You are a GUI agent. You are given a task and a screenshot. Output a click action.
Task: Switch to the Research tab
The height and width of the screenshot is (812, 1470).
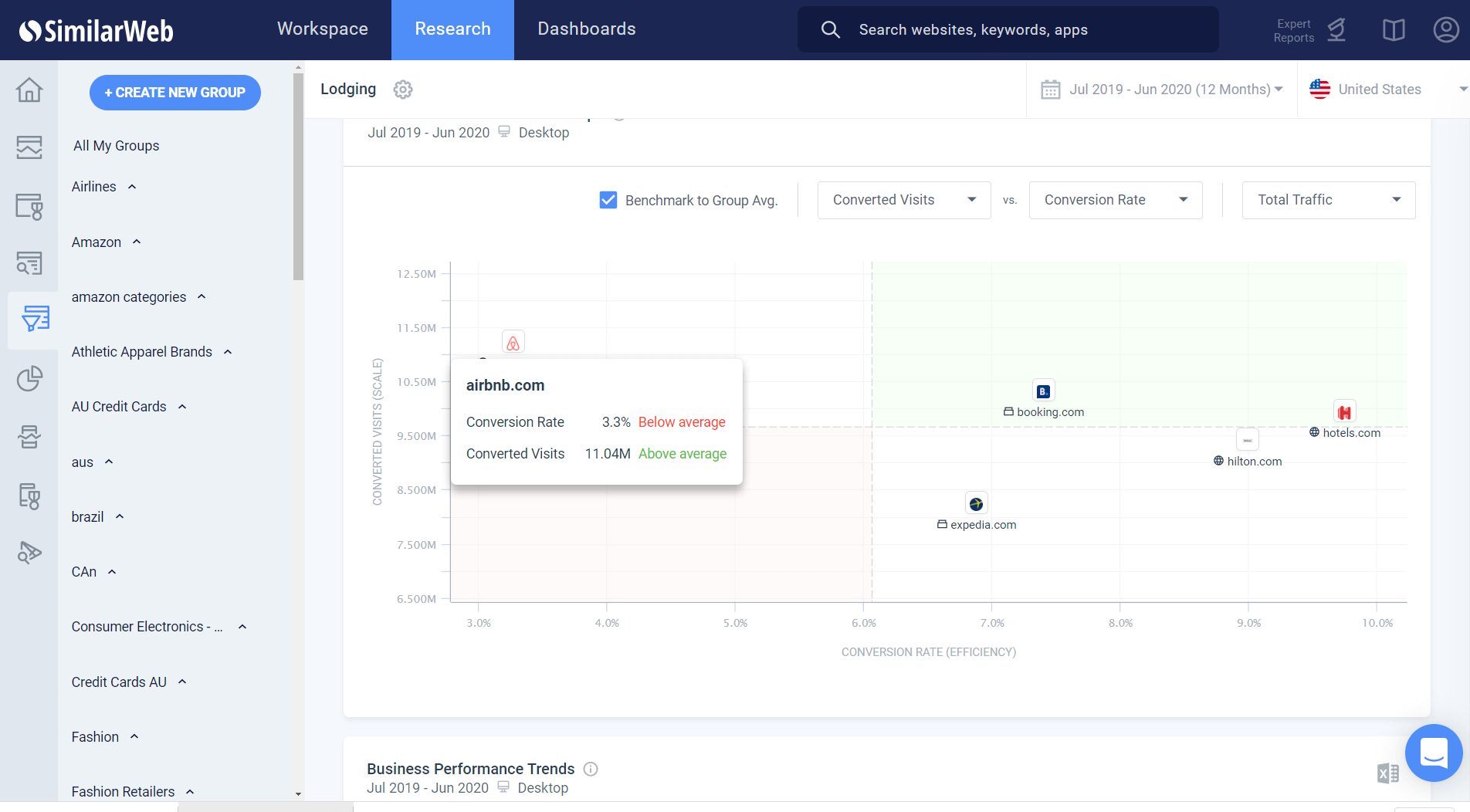click(x=452, y=29)
